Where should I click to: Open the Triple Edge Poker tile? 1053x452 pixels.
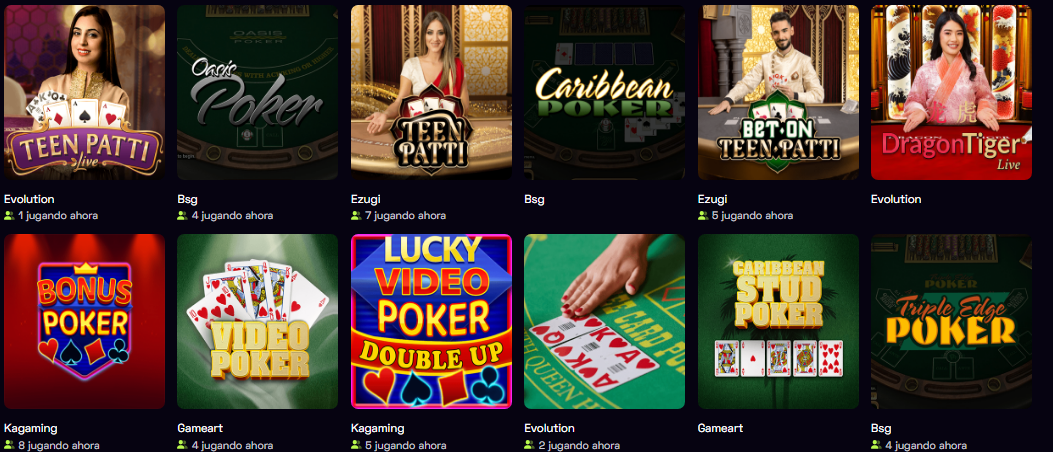click(x=952, y=322)
